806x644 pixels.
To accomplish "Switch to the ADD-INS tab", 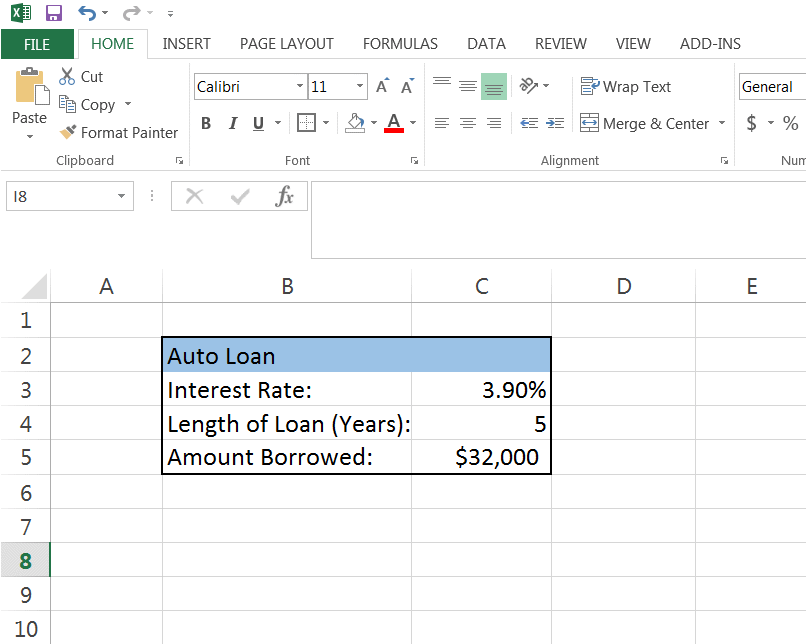I will [x=710, y=44].
